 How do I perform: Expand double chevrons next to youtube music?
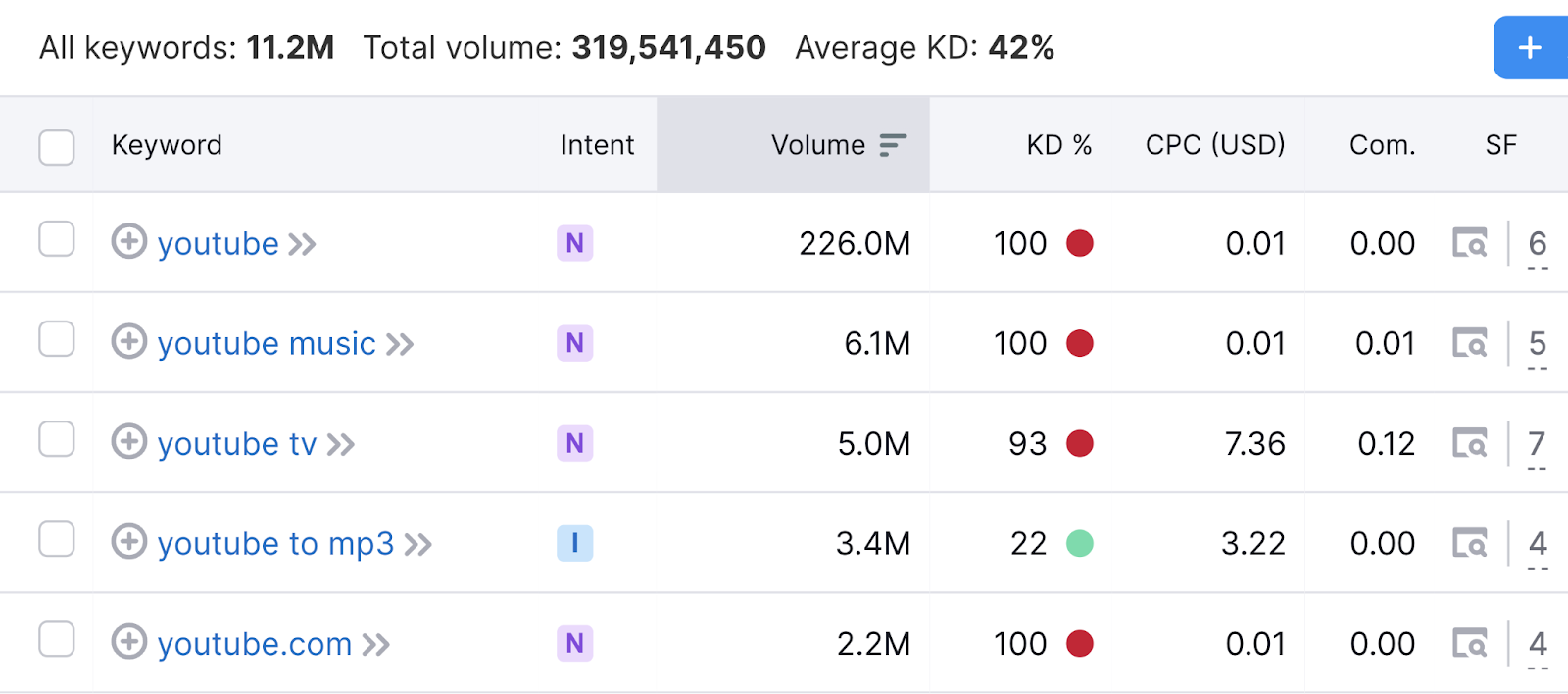(x=400, y=344)
